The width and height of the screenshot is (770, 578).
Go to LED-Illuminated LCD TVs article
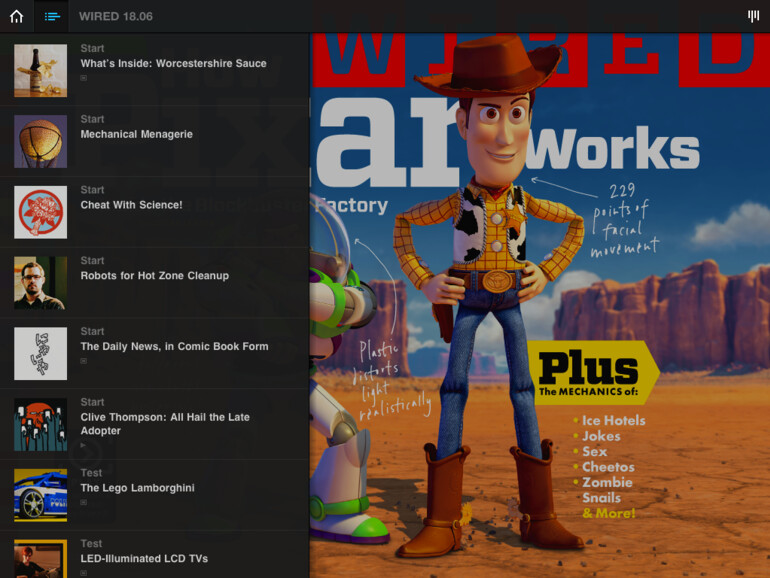[x=144, y=558]
